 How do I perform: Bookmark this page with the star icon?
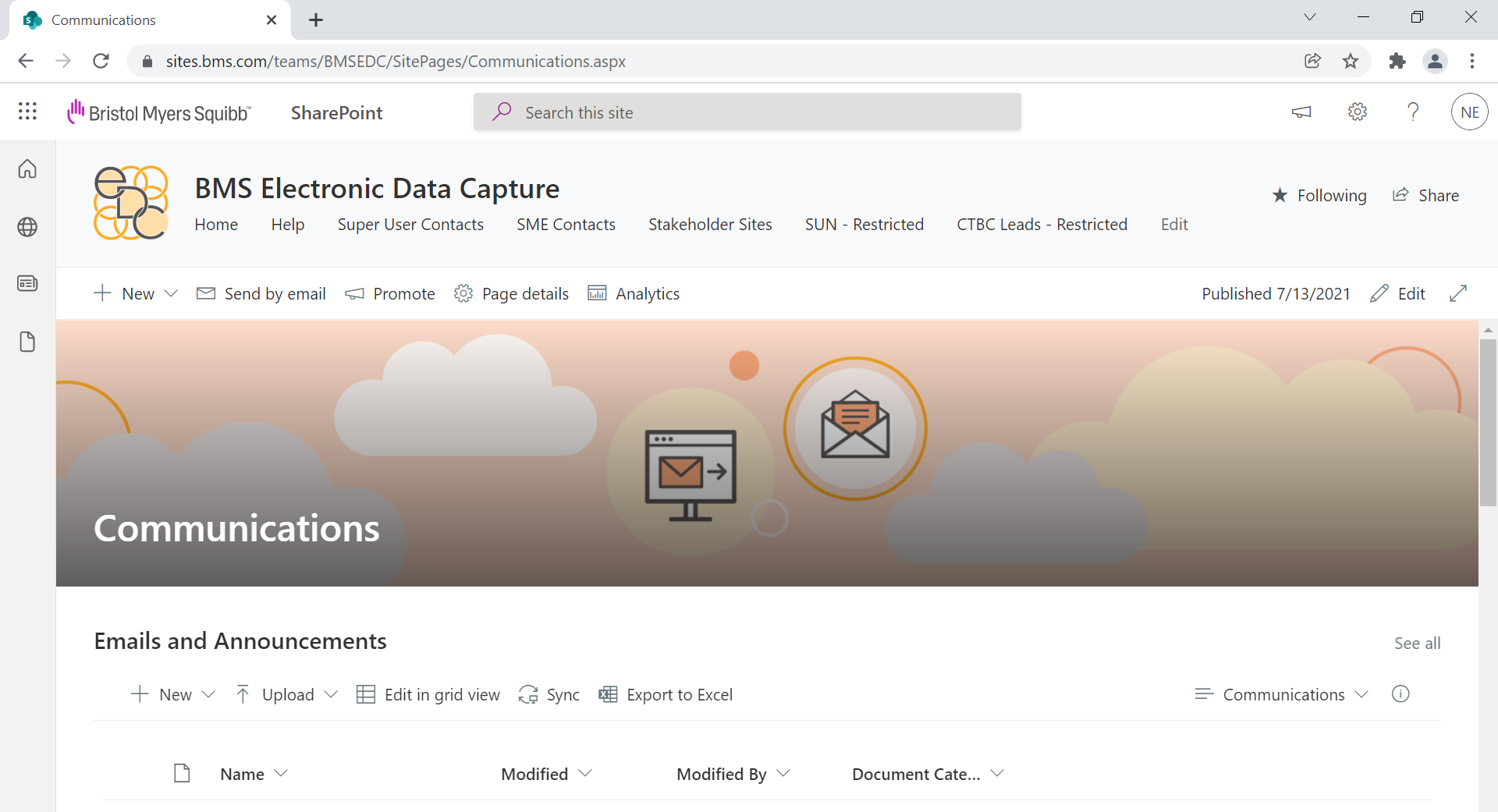tap(1351, 61)
